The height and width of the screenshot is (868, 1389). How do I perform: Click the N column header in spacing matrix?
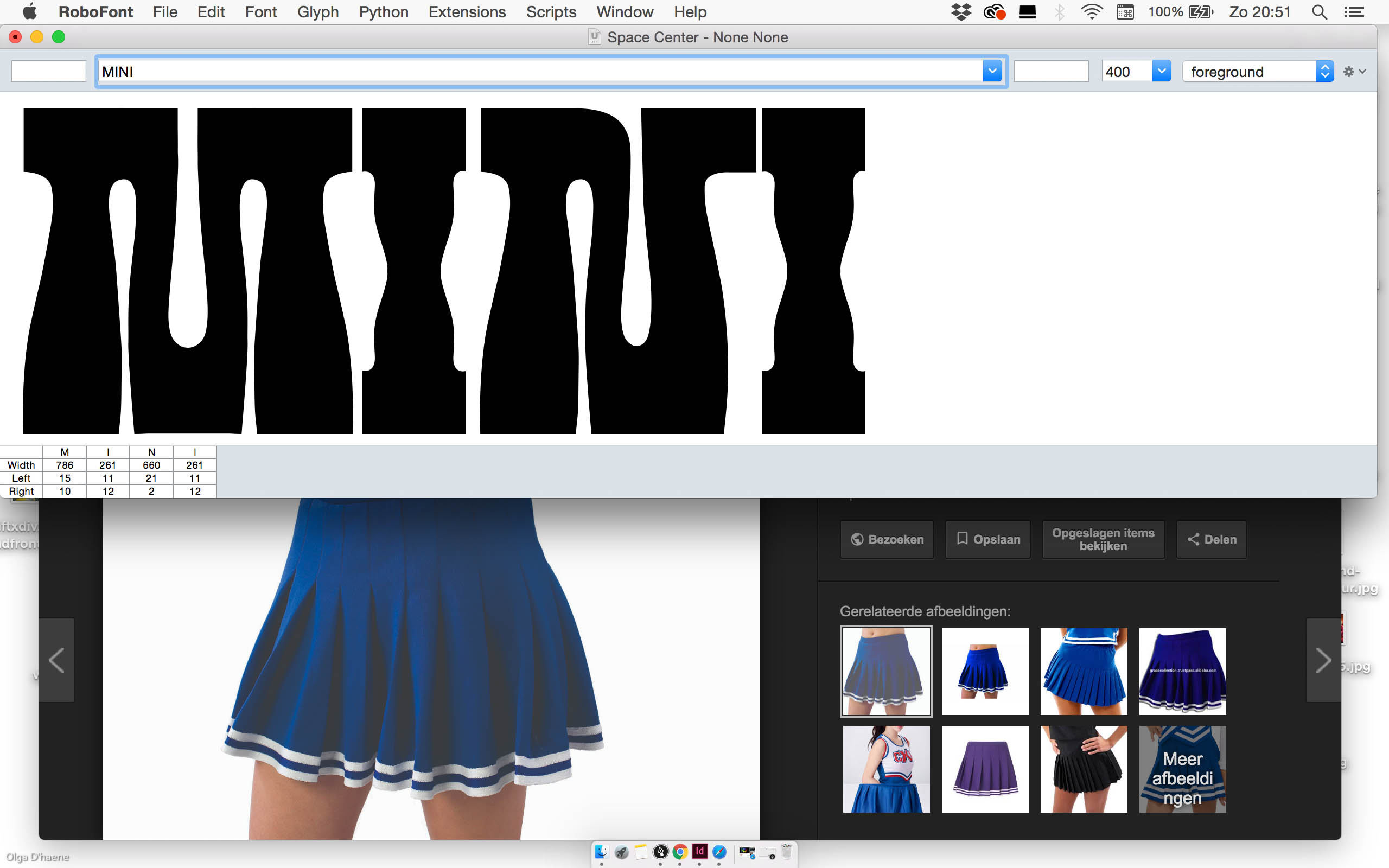click(x=151, y=452)
